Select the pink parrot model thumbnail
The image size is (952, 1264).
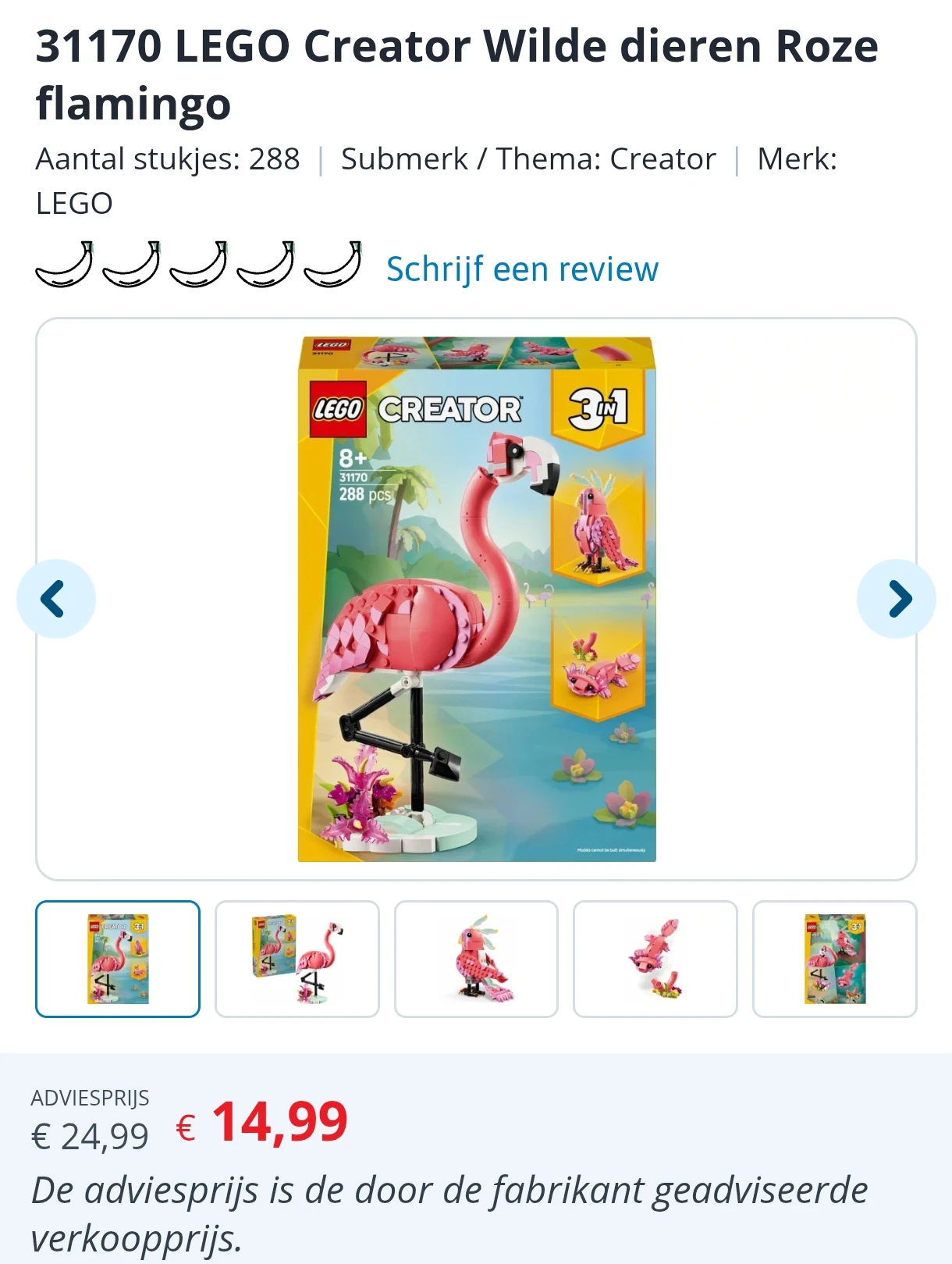(476, 959)
